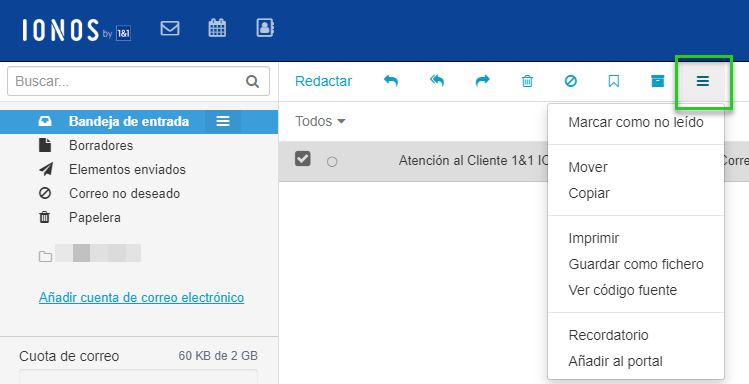The image size is (749, 384).
Task: Click the Buscar search input field
Action: pyautogui.click(x=138, y=81)
